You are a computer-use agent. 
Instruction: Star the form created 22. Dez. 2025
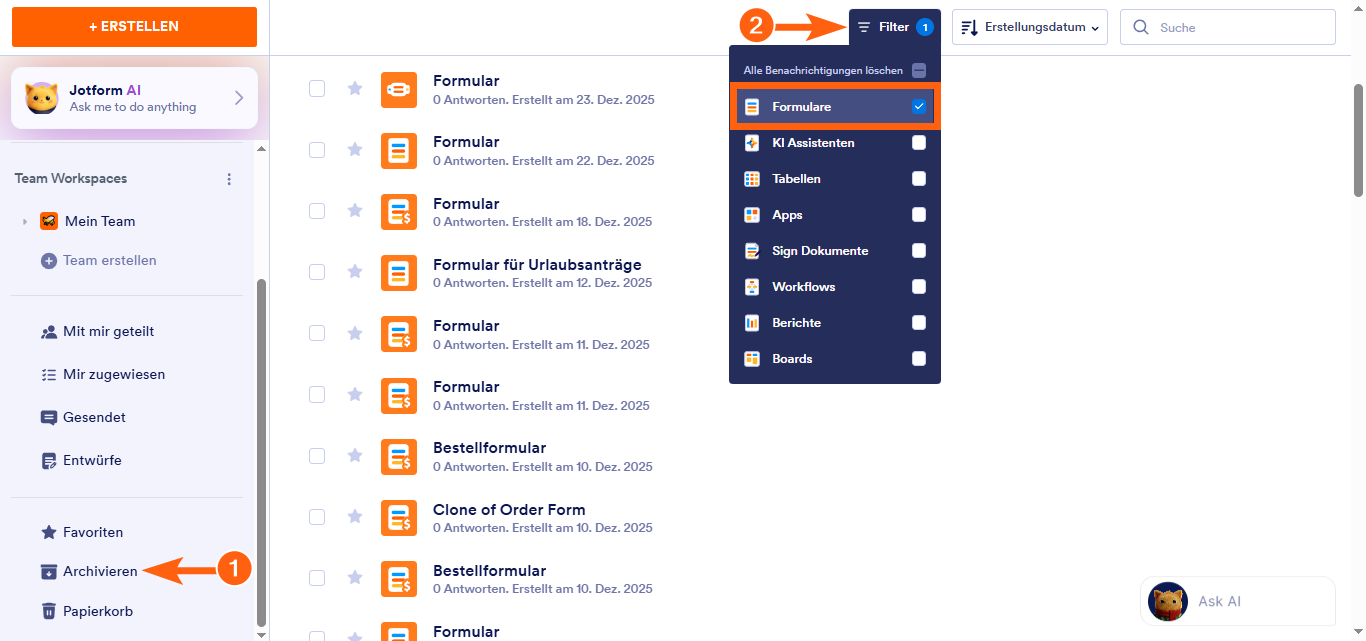point(354,149)
